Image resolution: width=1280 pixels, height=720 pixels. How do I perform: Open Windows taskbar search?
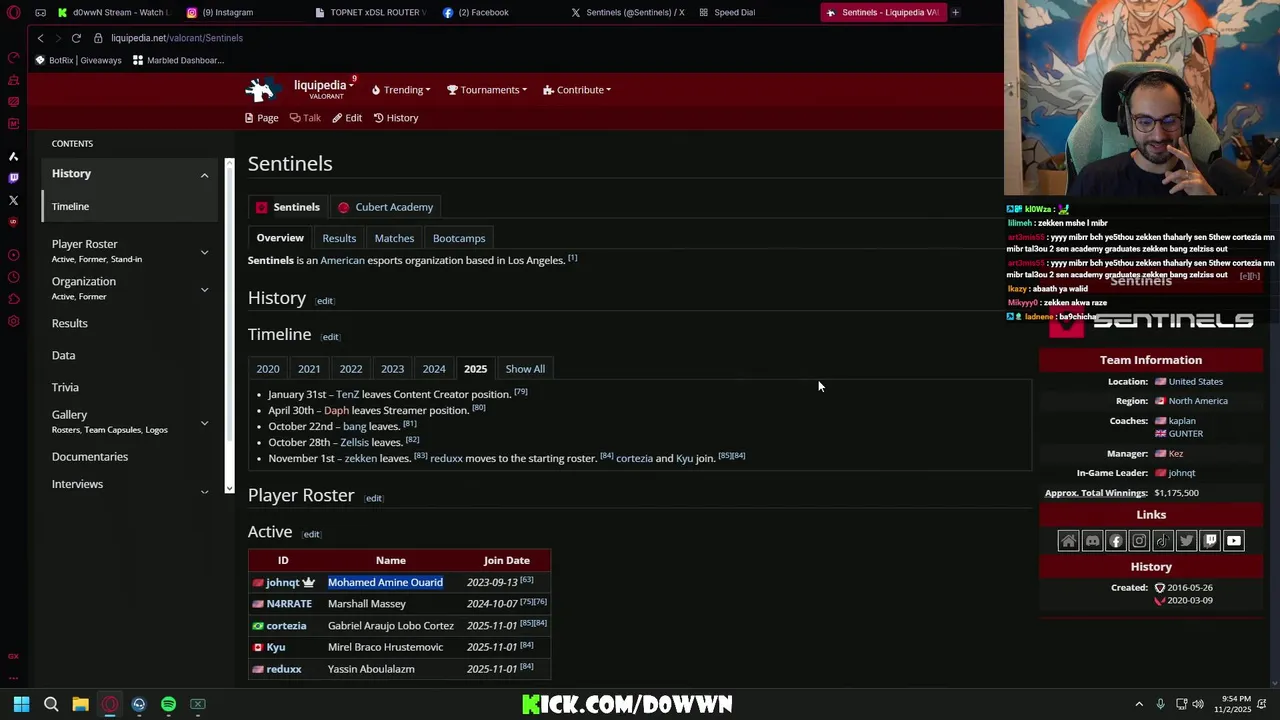tap(51, 704)
